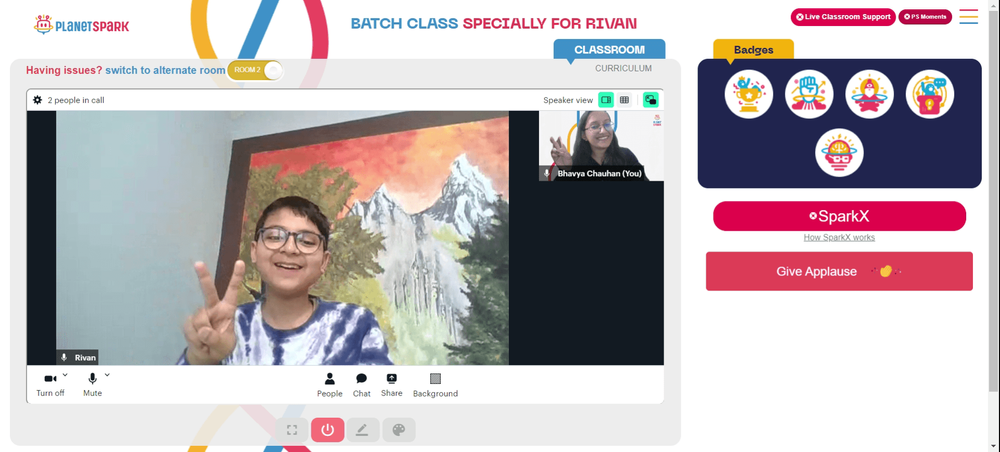Open the People panel
This screenshot has height=452, width=1000.
coord(330,385)
